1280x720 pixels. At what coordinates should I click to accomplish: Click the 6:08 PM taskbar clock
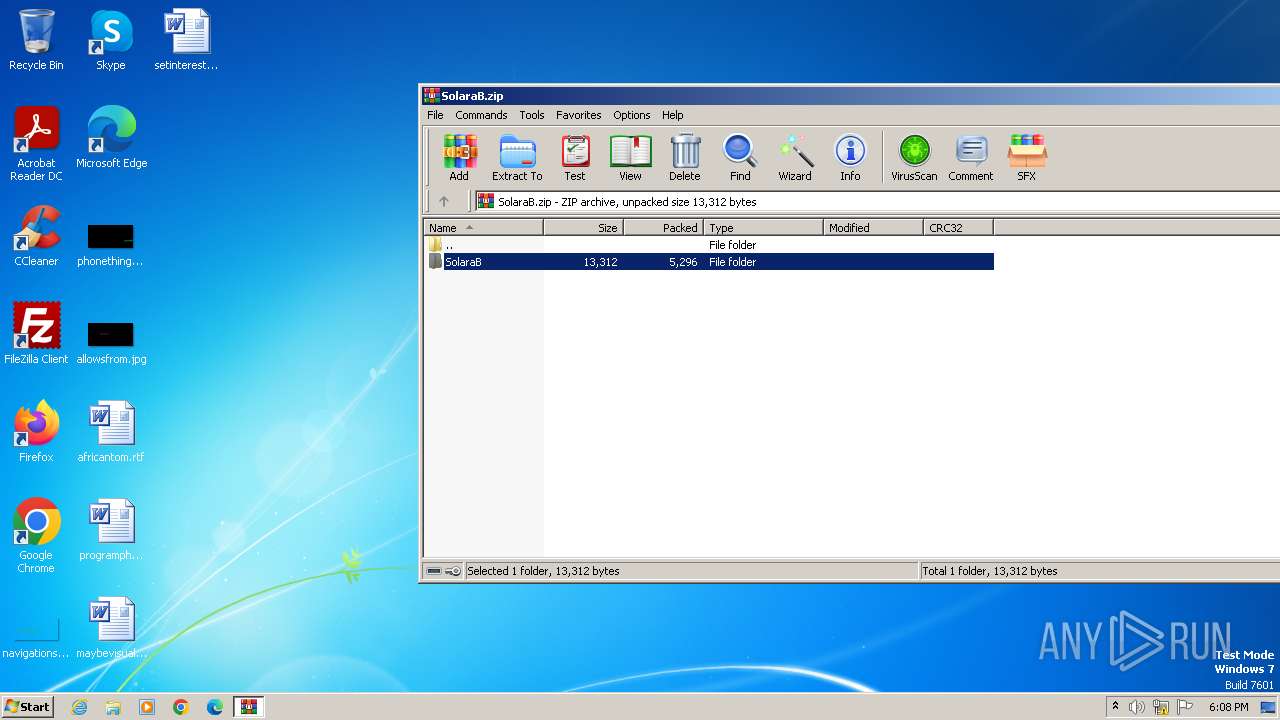(1228, 707)
